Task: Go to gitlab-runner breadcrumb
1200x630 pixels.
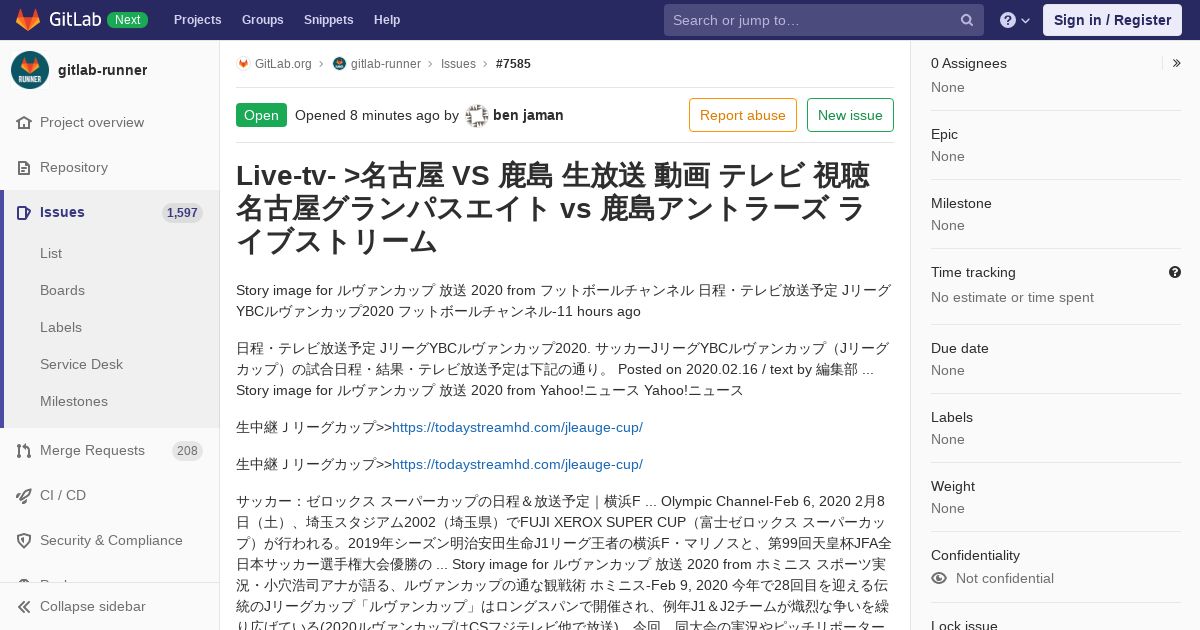Action: [x=386, y=63]
